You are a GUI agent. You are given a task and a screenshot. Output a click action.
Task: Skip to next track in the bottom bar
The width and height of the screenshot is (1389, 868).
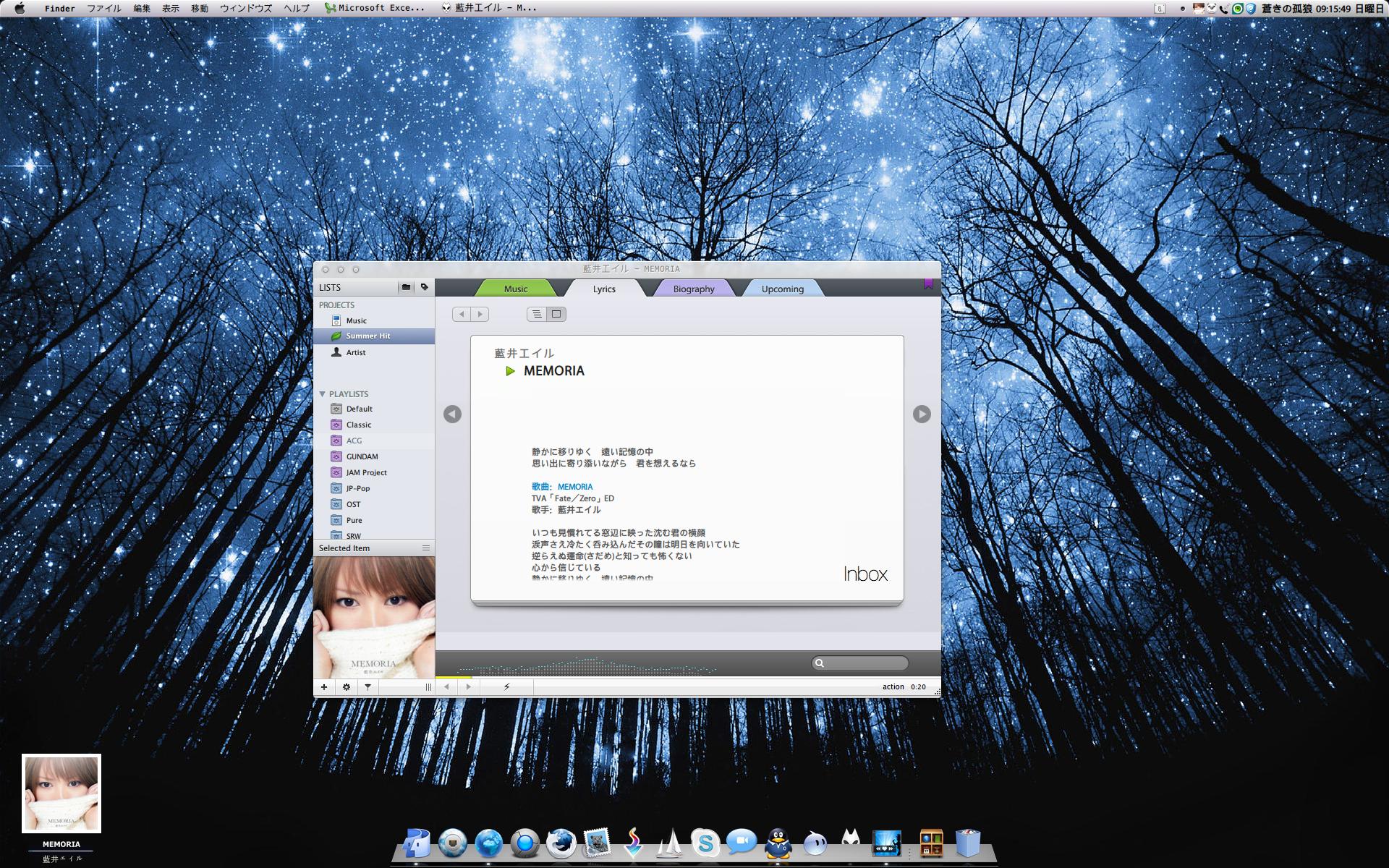[468, 687]
